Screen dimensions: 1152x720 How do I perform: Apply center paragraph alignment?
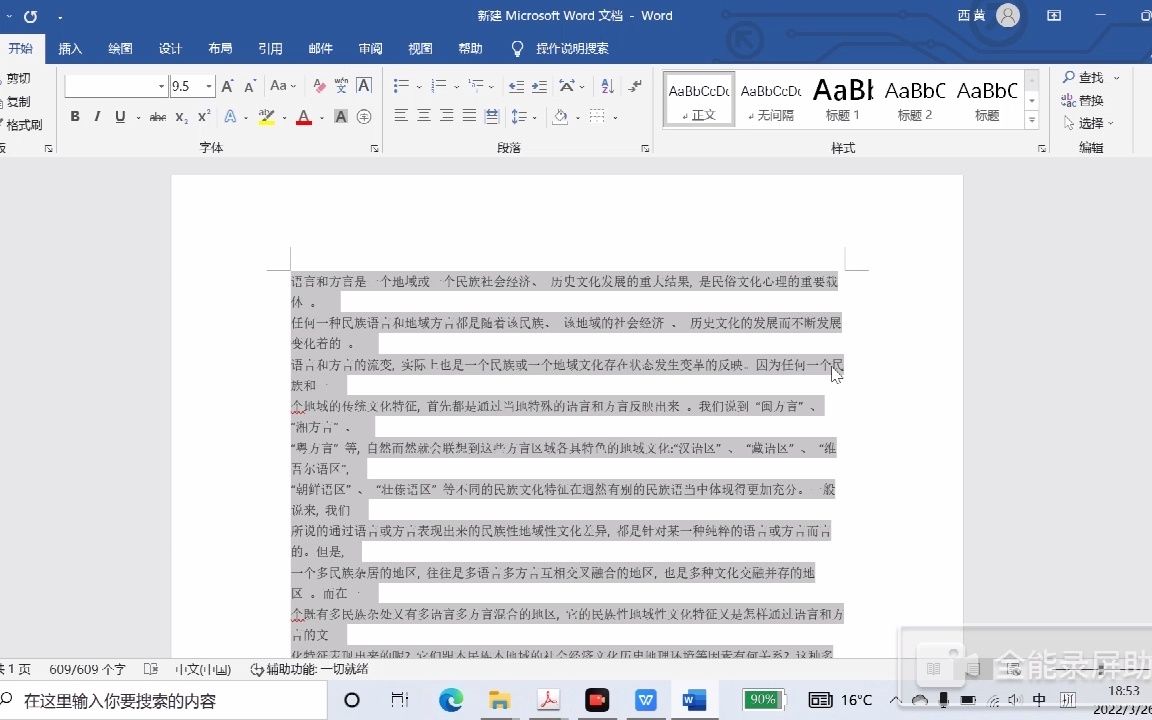424,117
